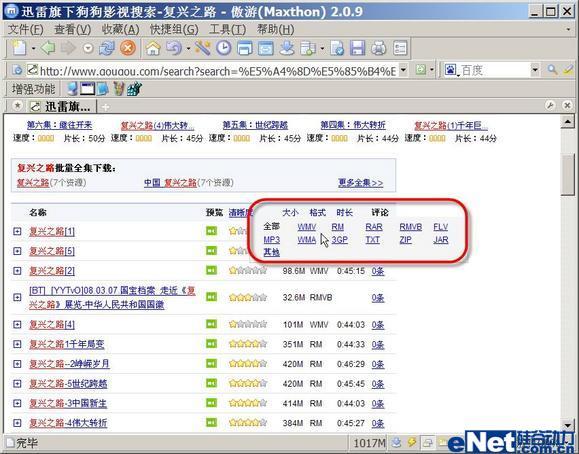Viewport: 579px width, 454px height.
Task: Open the 0条 comments link for 复兴之路[4]
Action: click(378, 325)
